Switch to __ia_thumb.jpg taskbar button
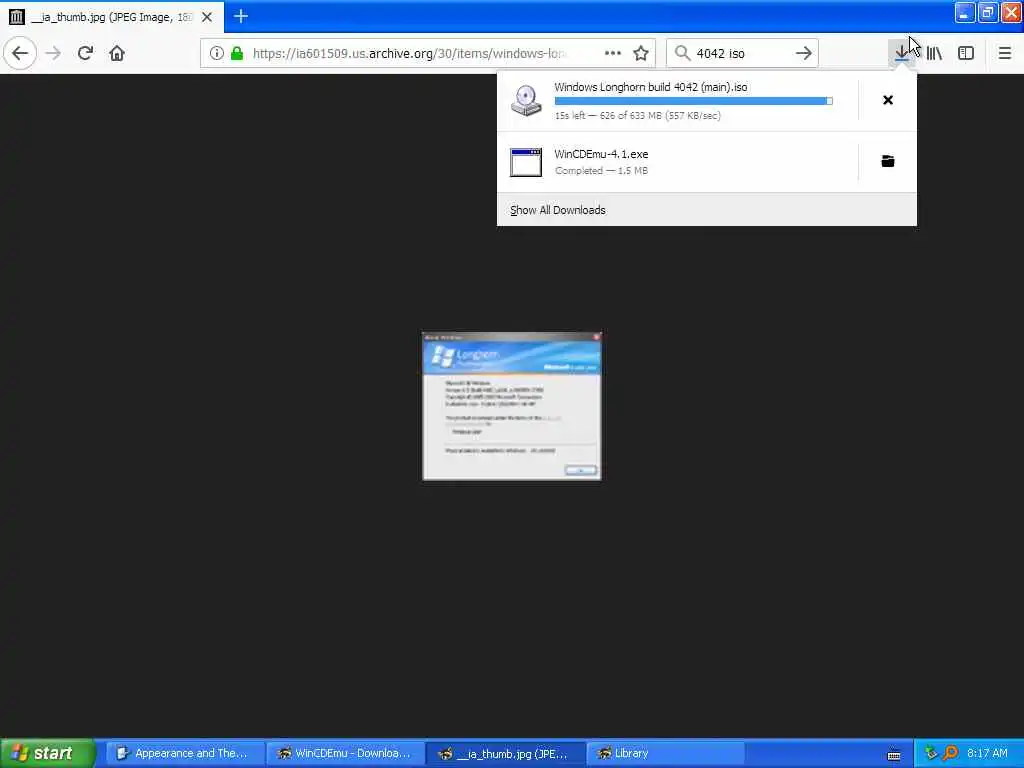Viewport: 1024px width, 768px height. click(505, 753)
